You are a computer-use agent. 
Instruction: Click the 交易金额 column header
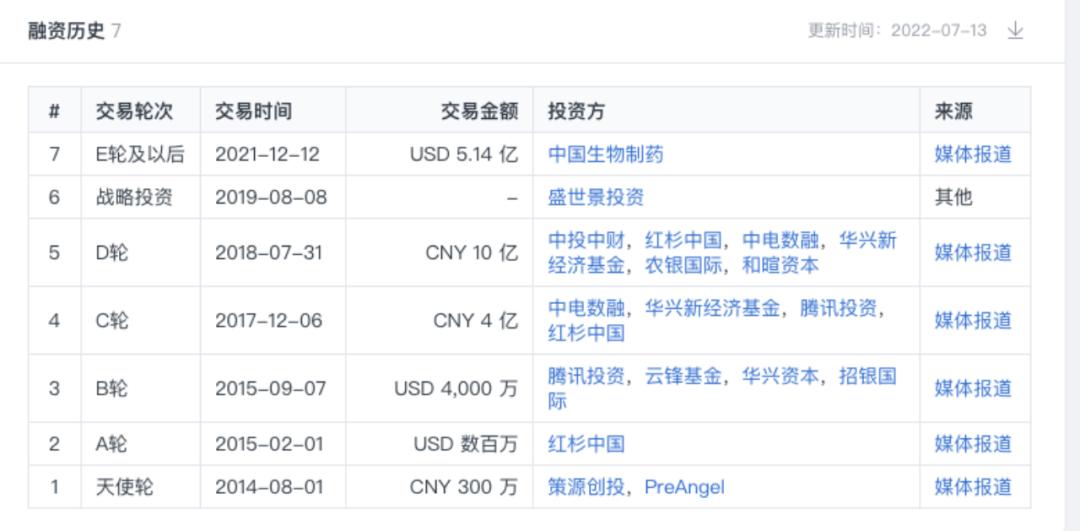479,111
